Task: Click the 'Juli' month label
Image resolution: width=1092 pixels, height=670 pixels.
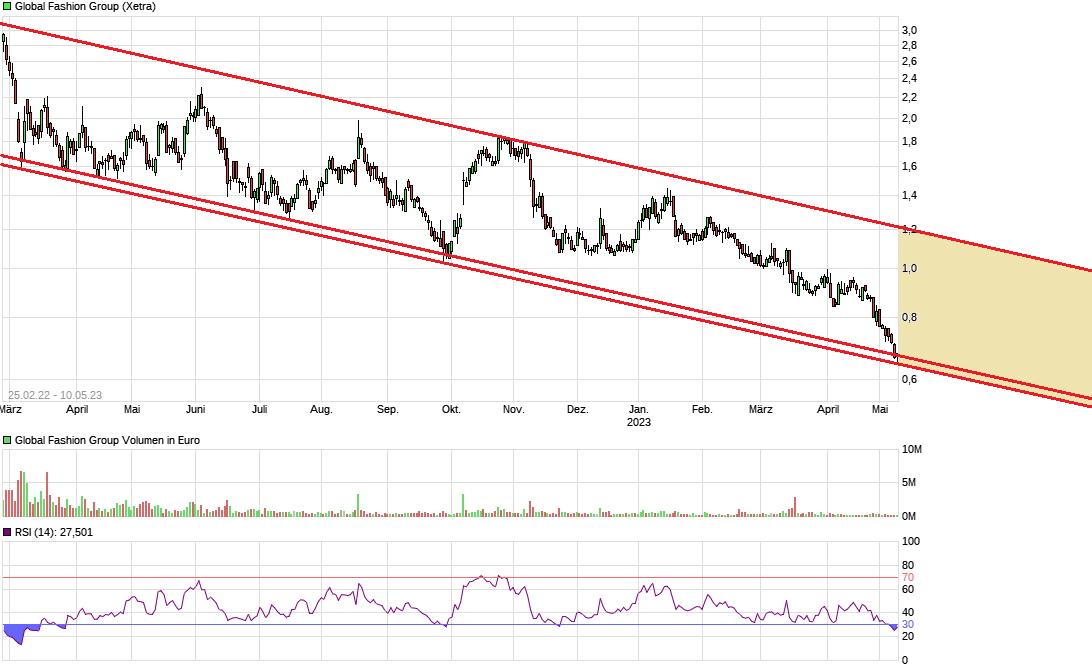Action: point(260,410)
